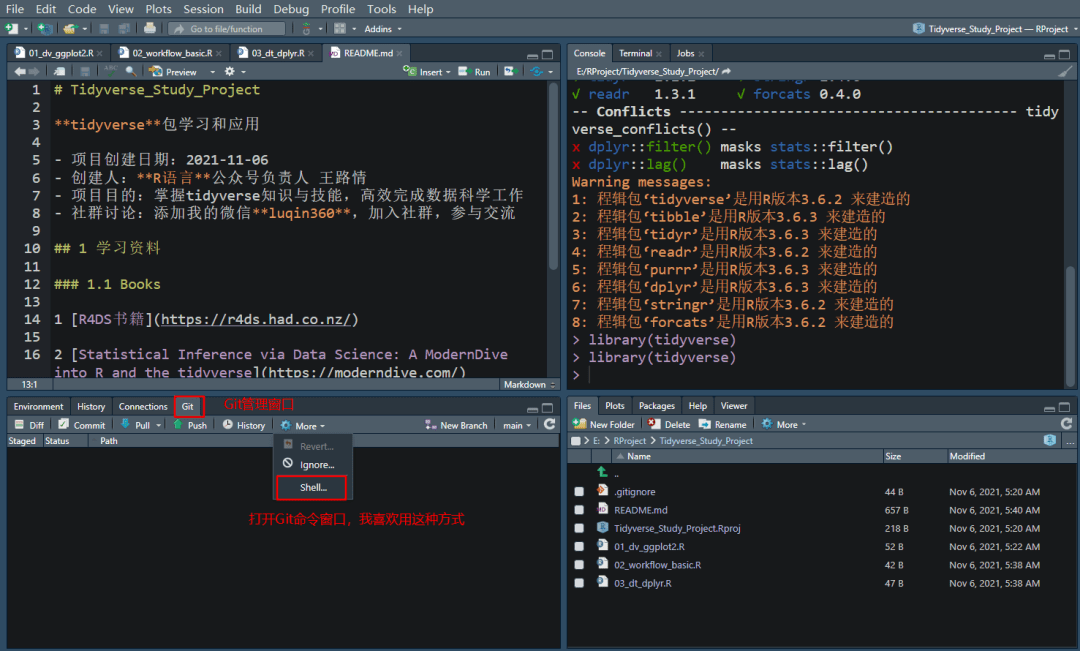Screen dimensions: 1080x651
Task: Select Shell... from the More menu
Action: coord(312,488)
